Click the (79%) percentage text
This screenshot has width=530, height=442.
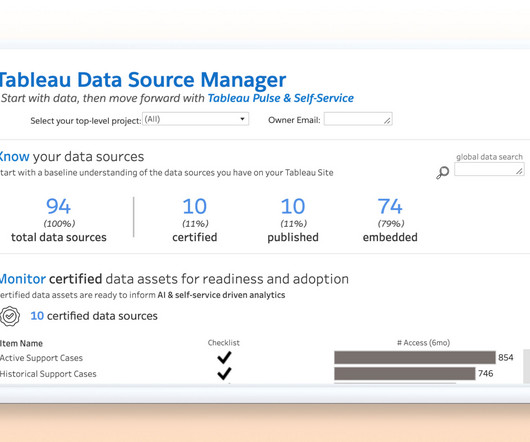[391, 223]
